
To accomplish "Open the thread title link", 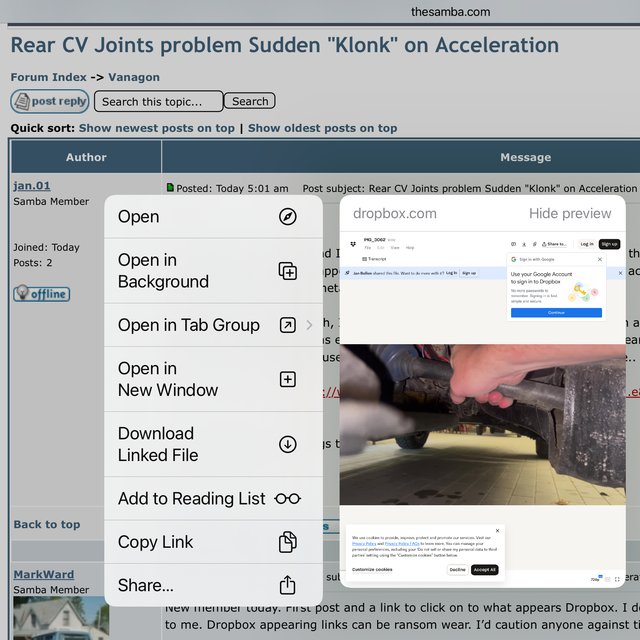I will click(284, 45).
